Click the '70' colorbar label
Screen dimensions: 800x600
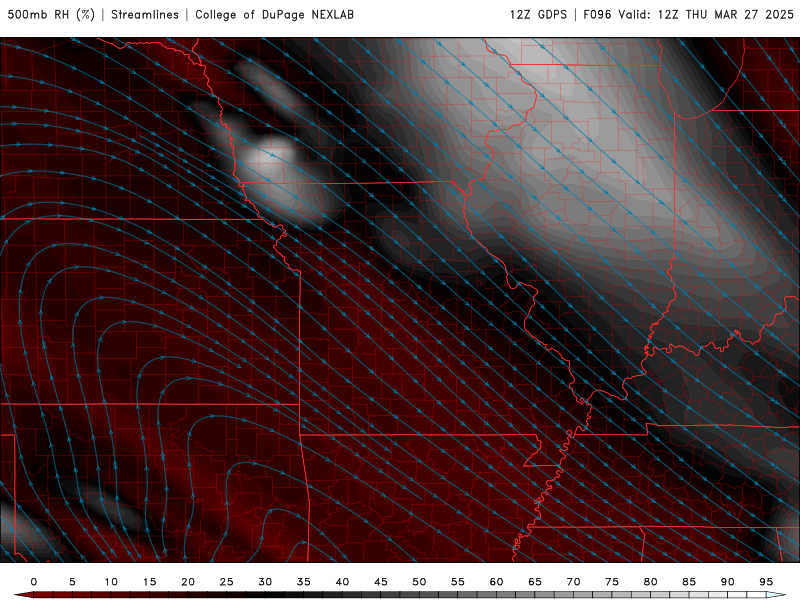(573, 582)
